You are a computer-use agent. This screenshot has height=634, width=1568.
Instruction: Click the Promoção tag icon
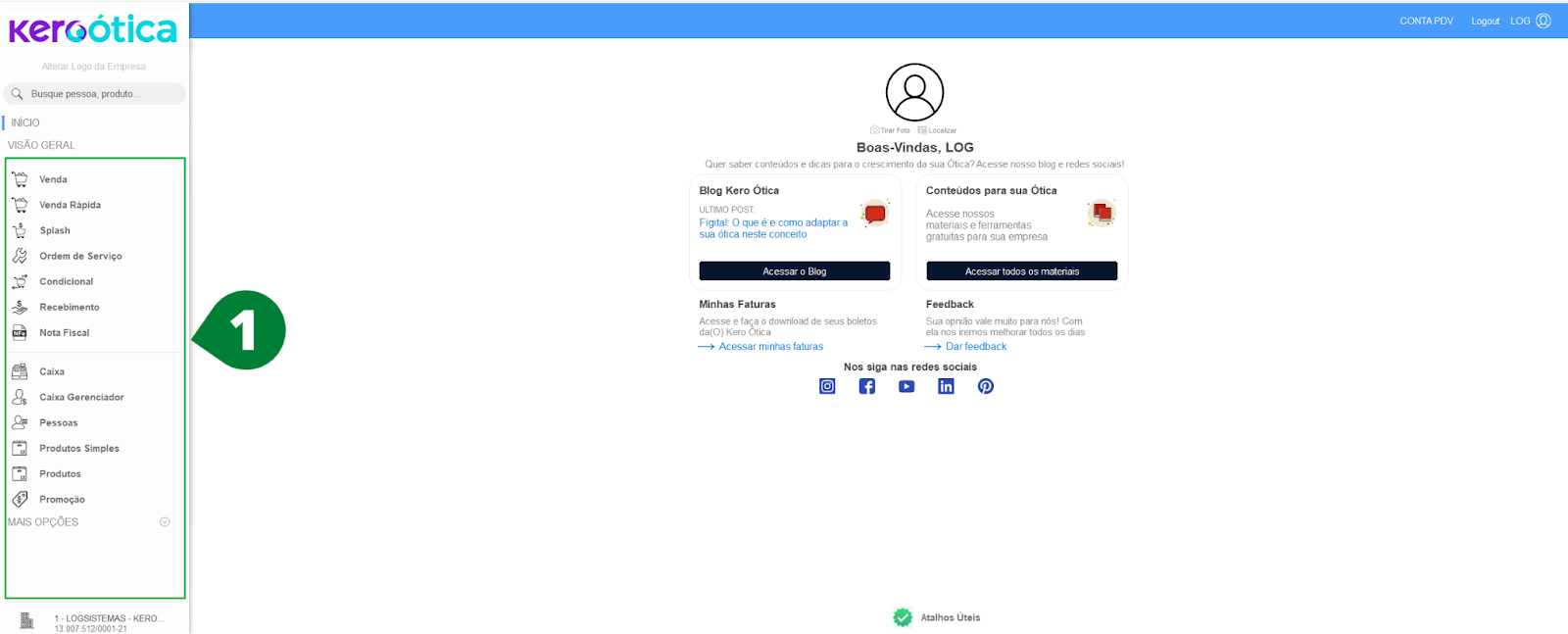pyautogui.click(x=20, y=499)
